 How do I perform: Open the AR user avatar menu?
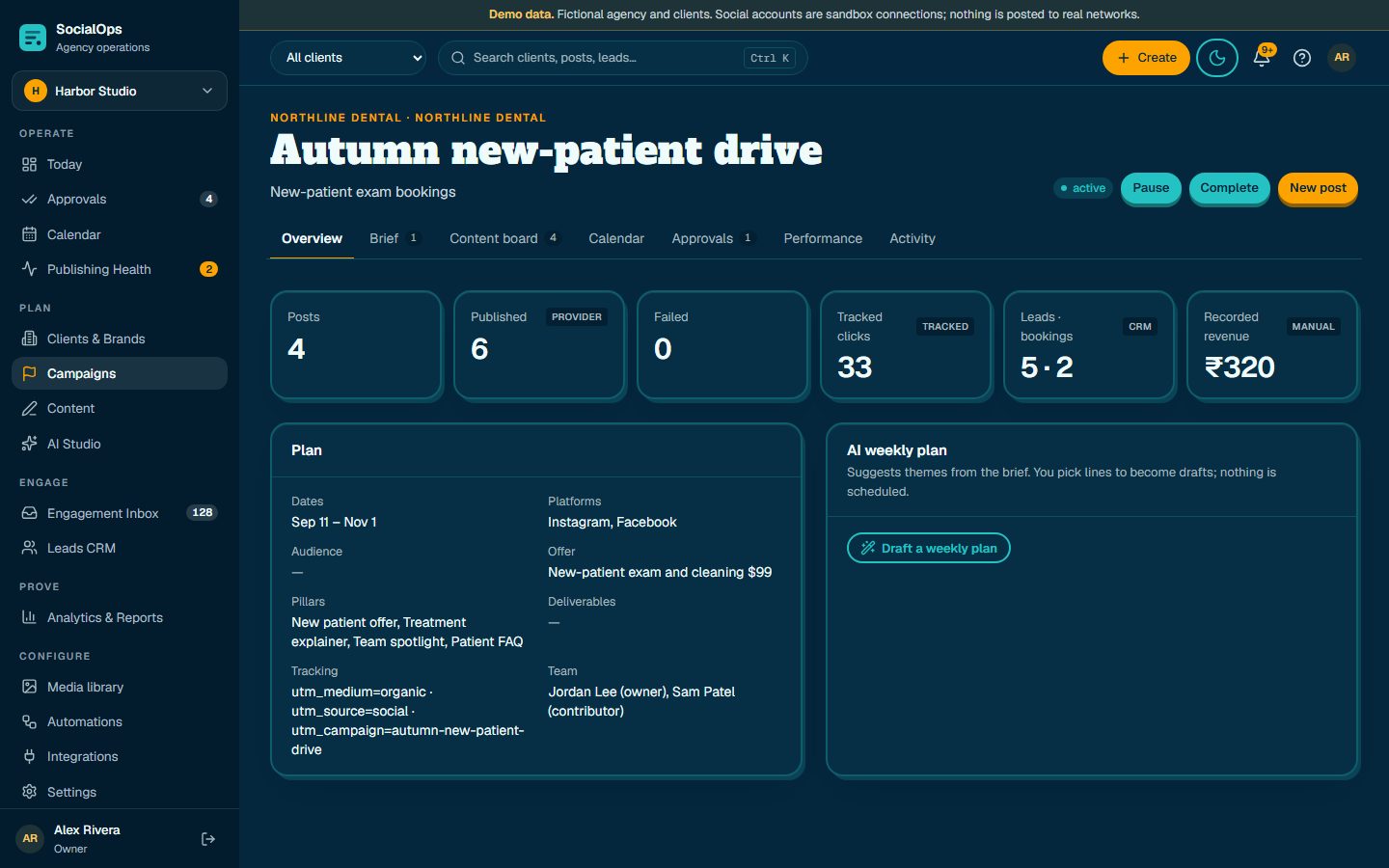coord(1342,58)
